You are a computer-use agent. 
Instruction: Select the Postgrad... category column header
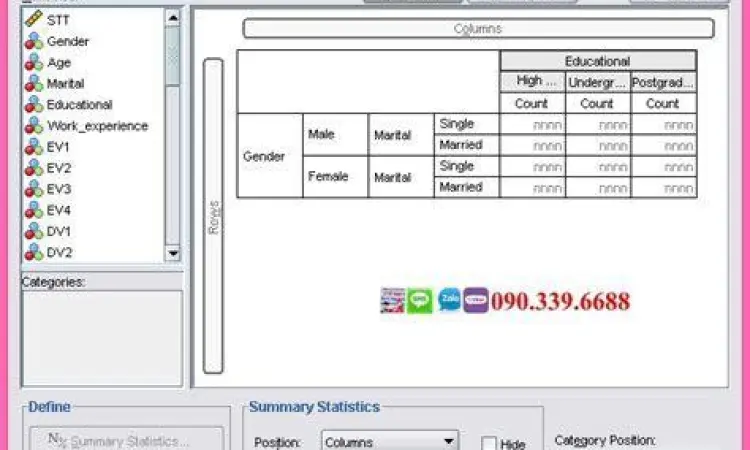663,82
